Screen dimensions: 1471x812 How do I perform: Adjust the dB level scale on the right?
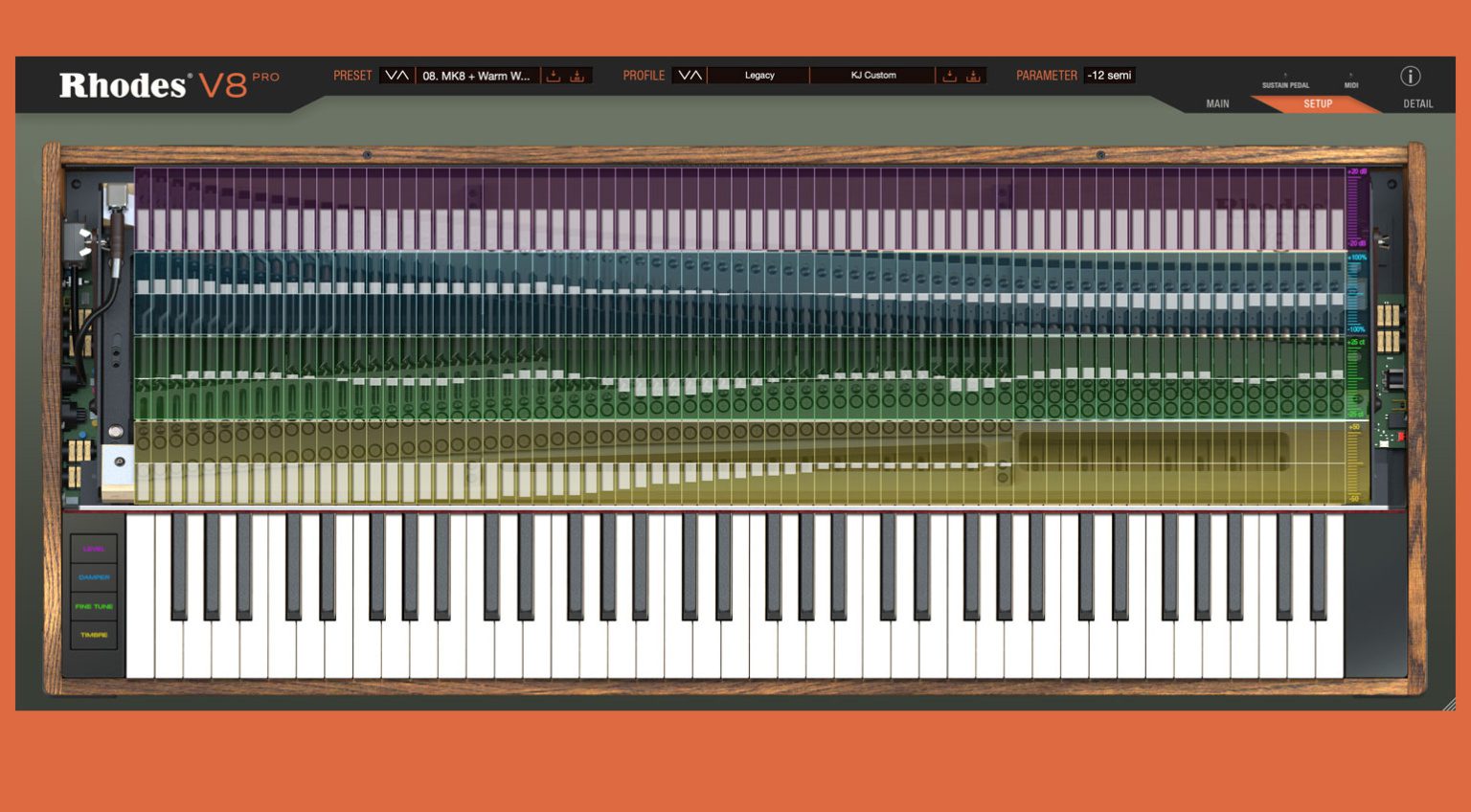[x=1354, y=206]
